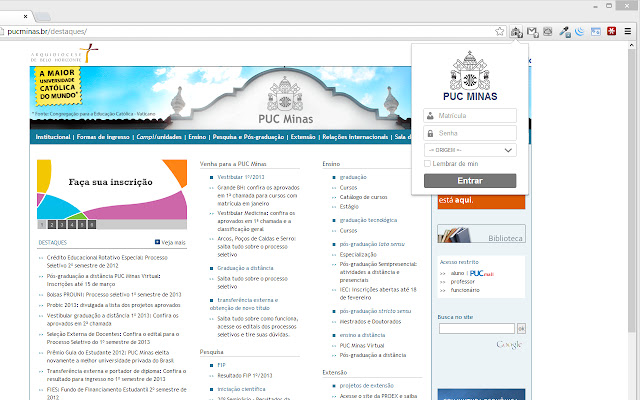Click the gray cloud extension icon

(x=548, y=31)
